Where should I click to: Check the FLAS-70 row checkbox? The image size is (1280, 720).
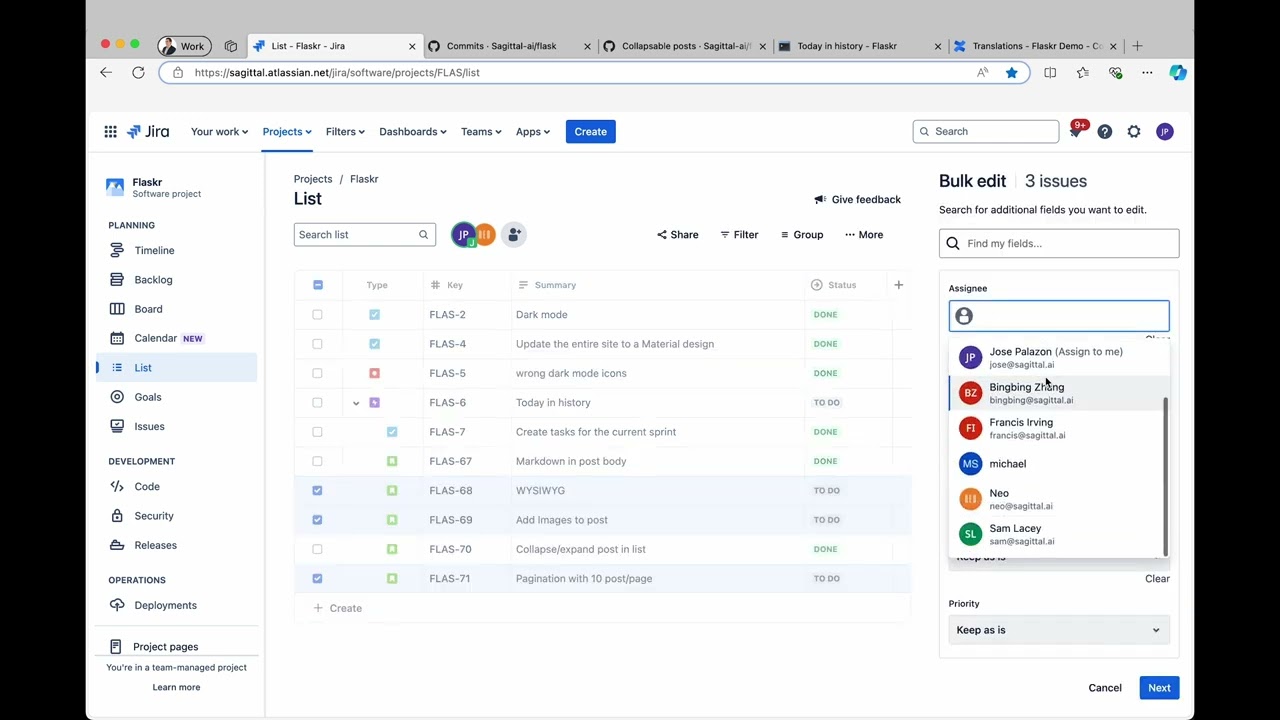[317, 549]
